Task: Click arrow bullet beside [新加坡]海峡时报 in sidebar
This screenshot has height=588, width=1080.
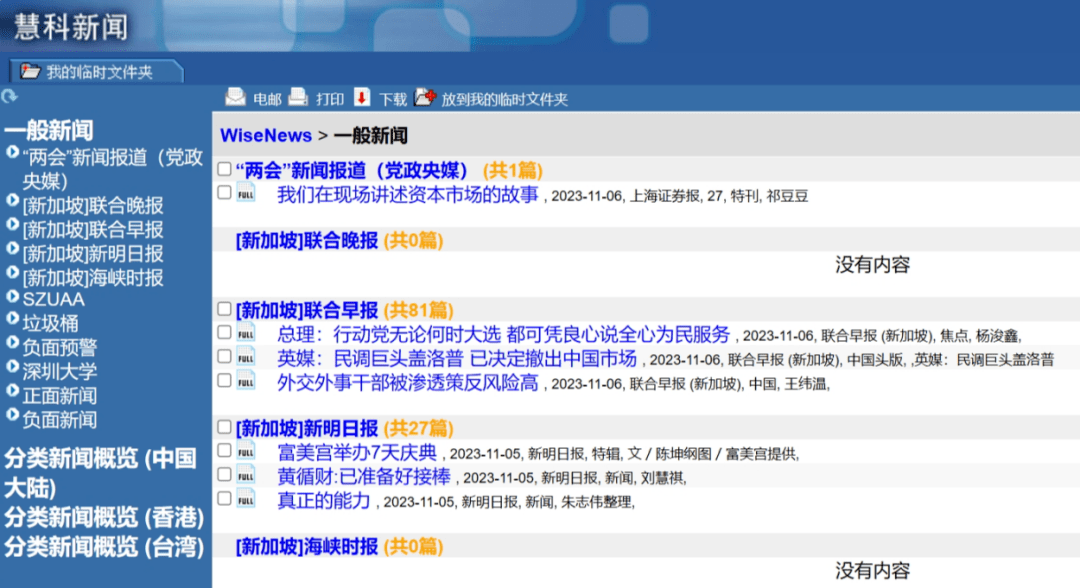Action: point(12,273)
